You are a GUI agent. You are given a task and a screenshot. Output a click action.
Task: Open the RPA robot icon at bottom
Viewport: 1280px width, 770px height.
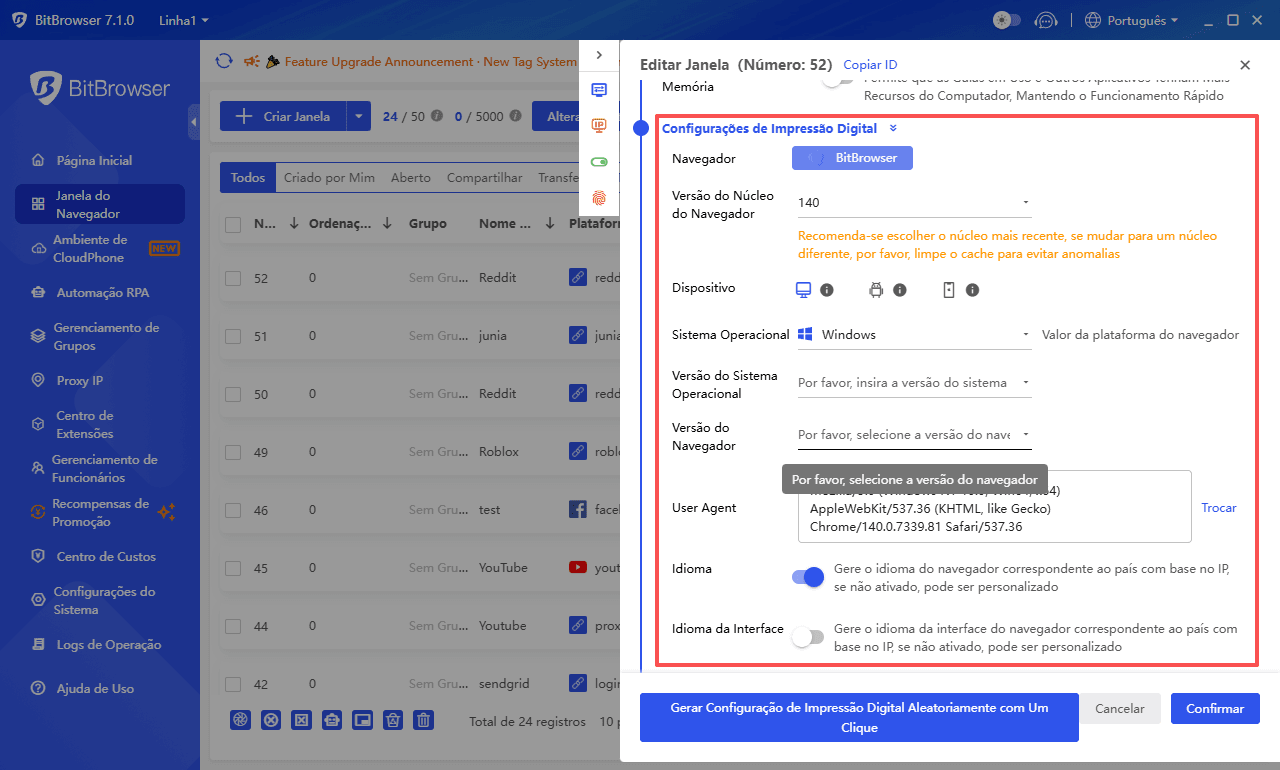pos(332,719)
